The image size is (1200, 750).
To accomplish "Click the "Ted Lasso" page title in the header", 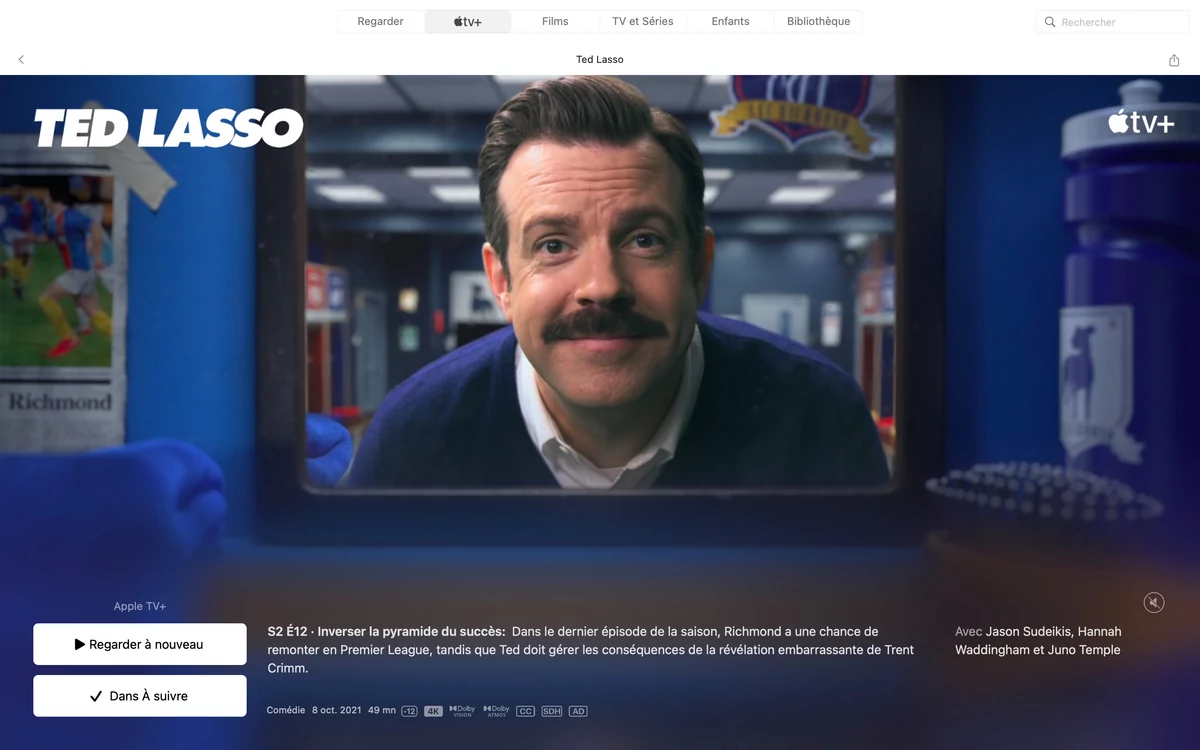I will coord(600,60).
